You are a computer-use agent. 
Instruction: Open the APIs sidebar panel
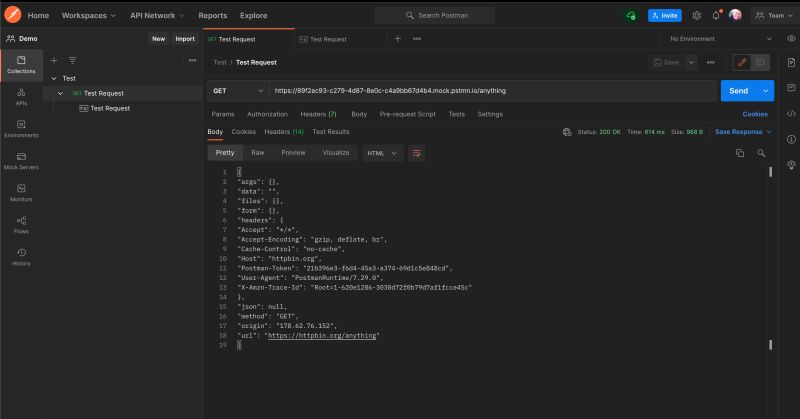coord(21,97)
